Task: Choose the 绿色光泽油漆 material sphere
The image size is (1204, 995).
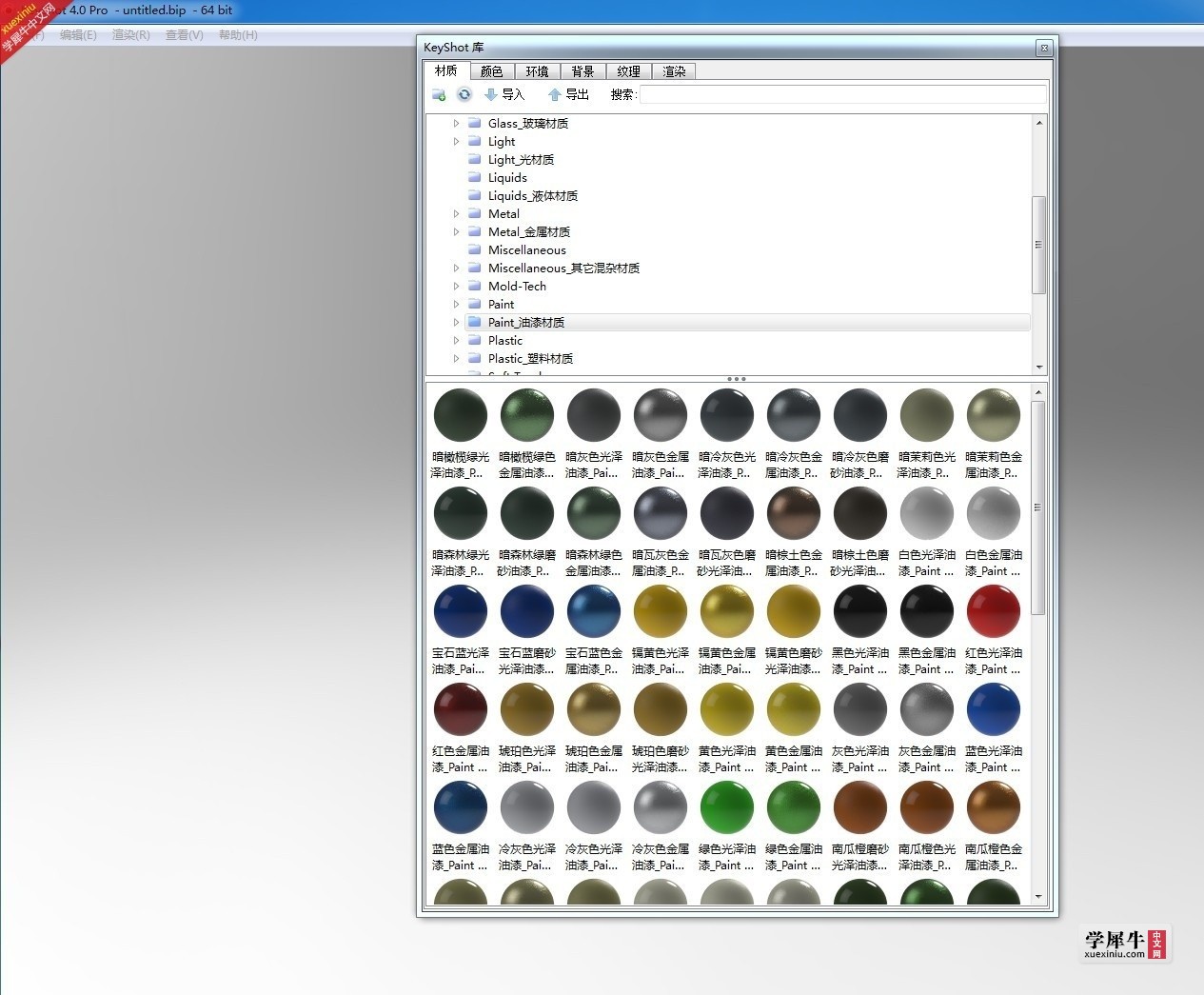Action: (x=727, y=807)
